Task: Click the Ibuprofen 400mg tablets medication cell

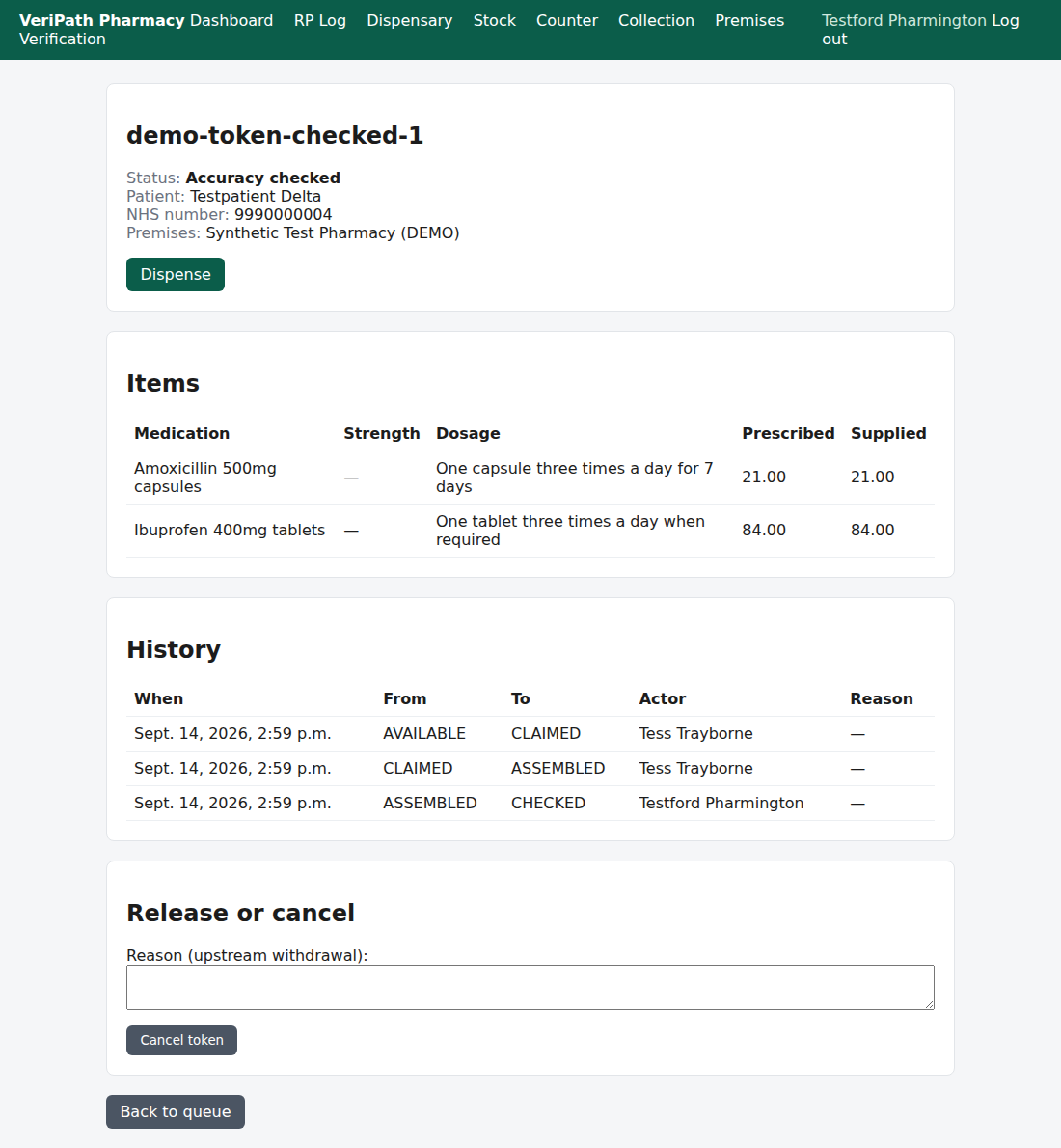Action: pyautogui.click(x=230, y=530)
